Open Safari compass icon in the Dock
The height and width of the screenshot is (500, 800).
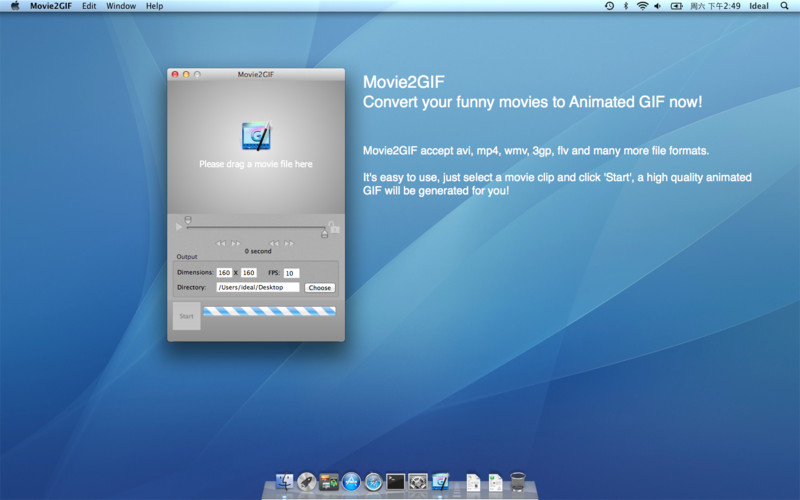point(373,482)
